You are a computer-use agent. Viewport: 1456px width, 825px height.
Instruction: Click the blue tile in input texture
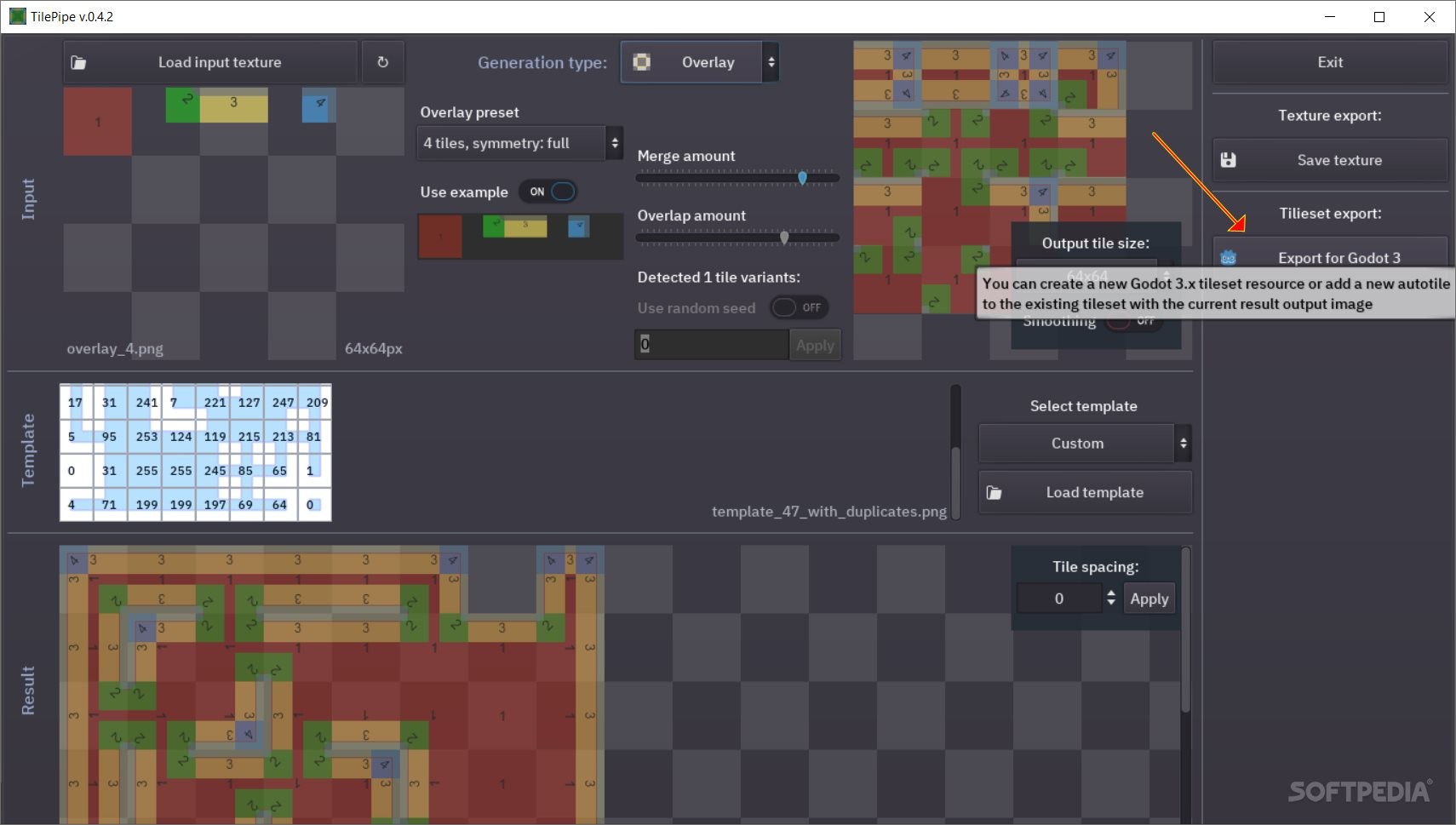[319, 106]
